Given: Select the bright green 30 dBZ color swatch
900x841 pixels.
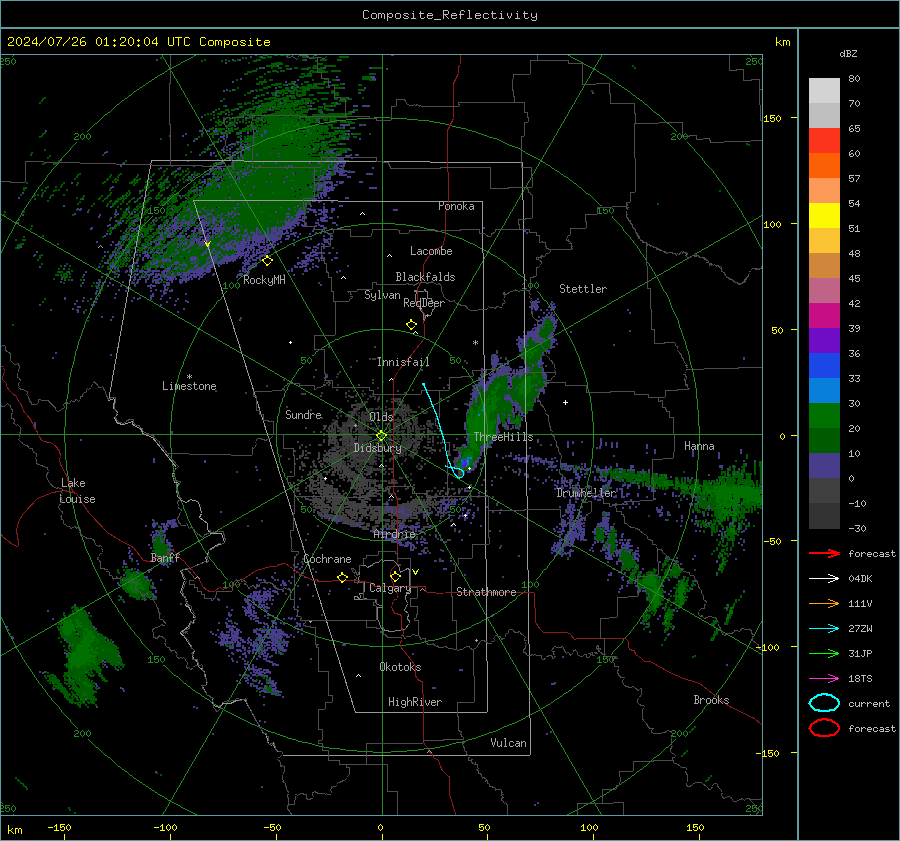Looking at the screenshot, I should pos(824,415).
